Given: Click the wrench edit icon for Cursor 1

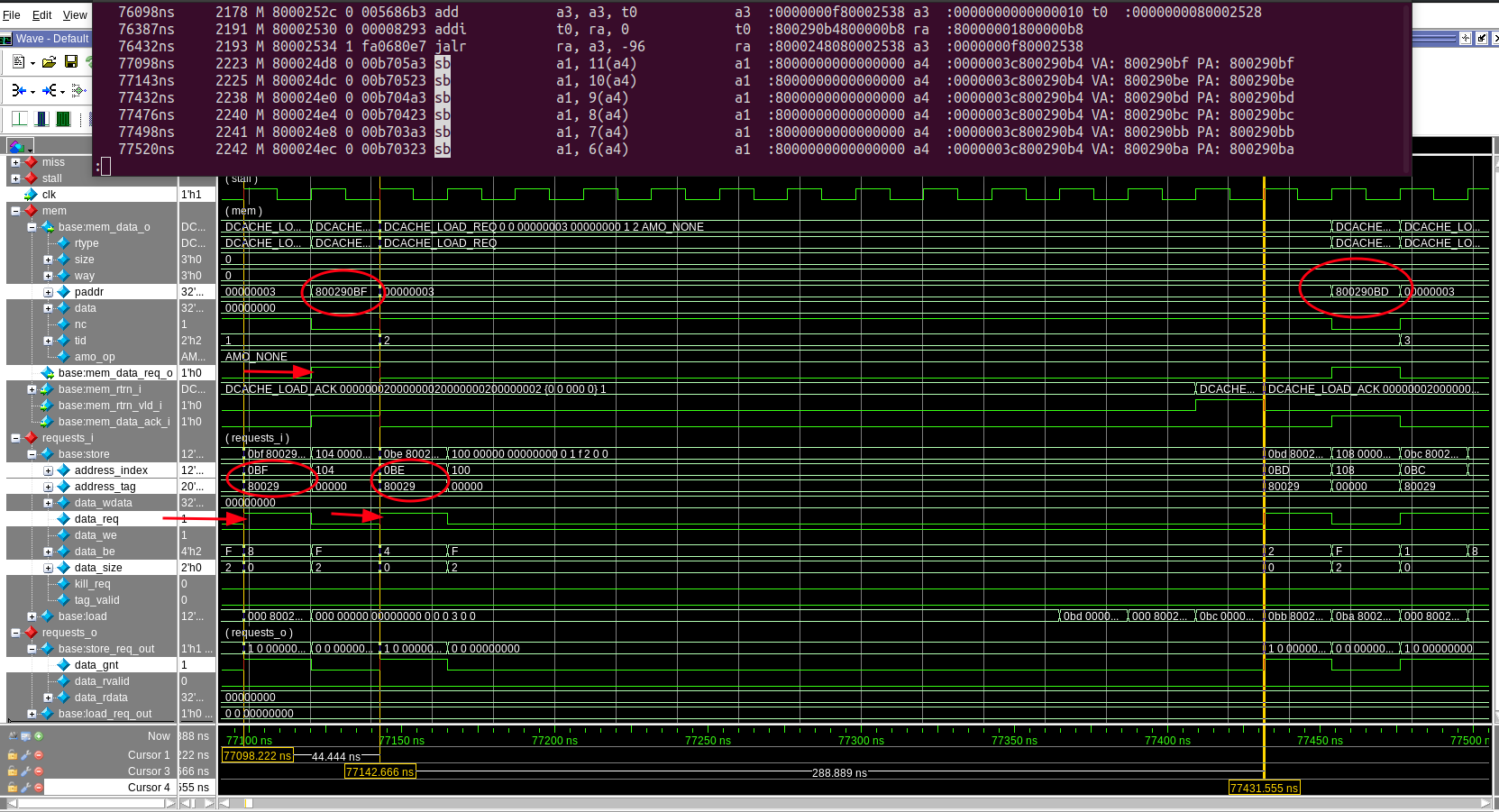Looking at the screenshot, I should 25,755.
